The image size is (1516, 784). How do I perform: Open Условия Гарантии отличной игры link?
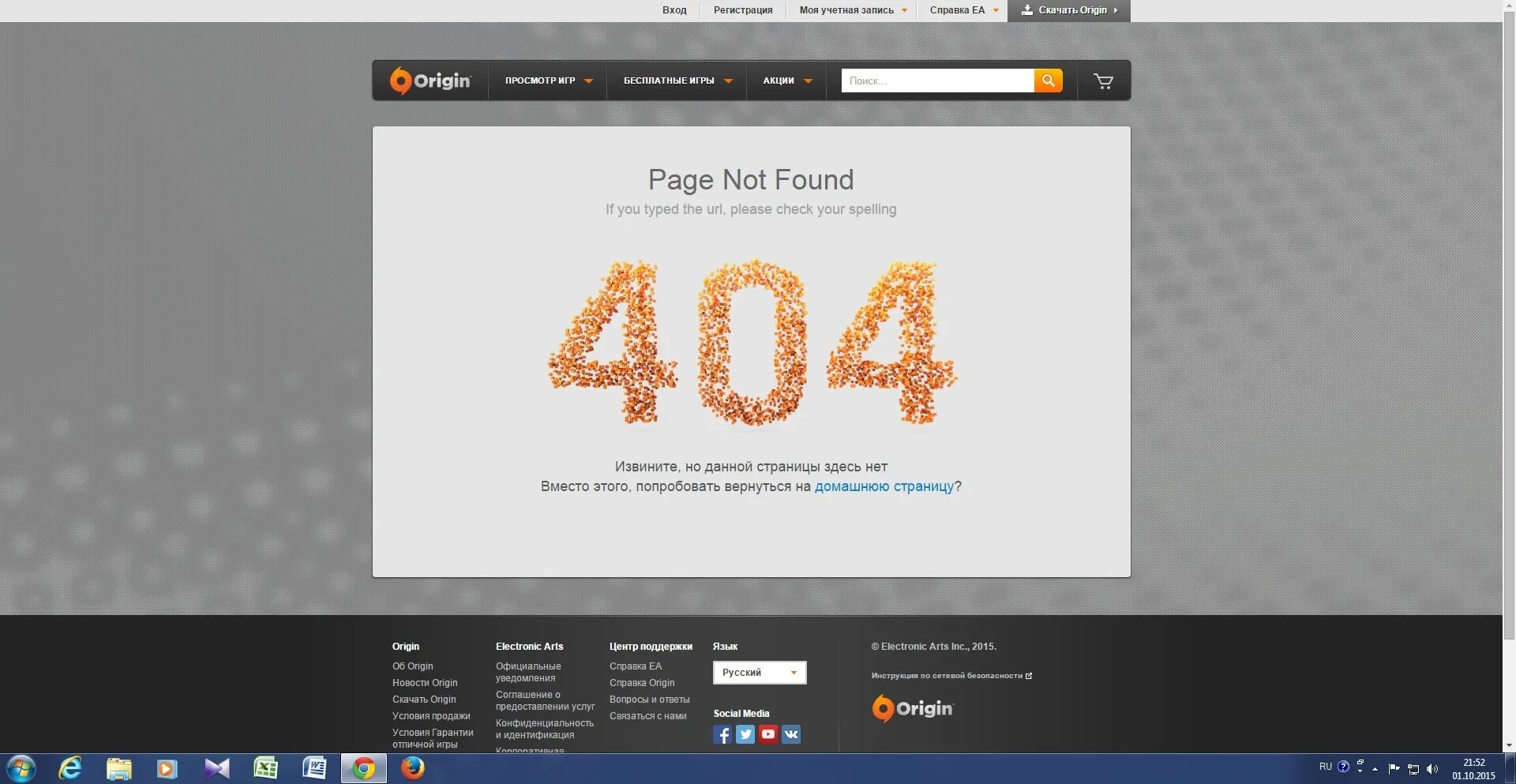coord(433,738)
